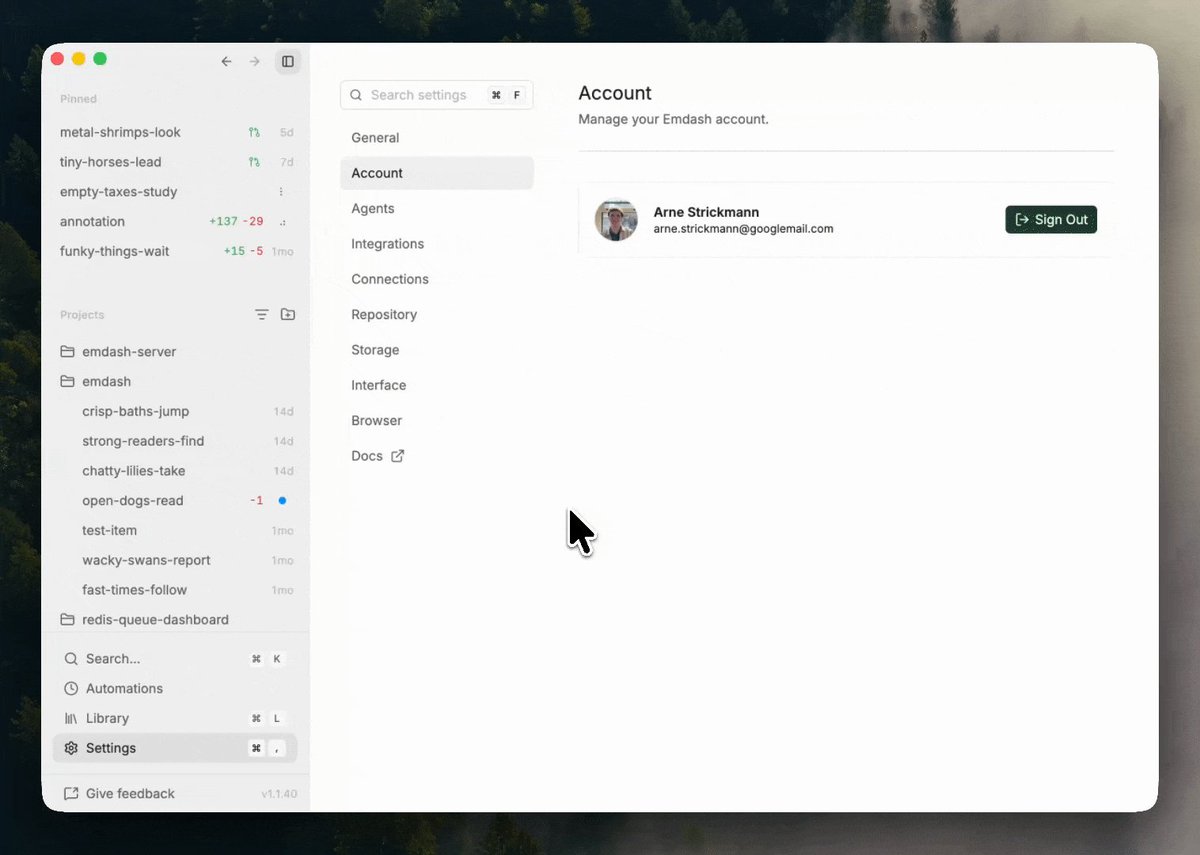
Task: Click the emdash-server folder icon
Action: pos(67,352)
